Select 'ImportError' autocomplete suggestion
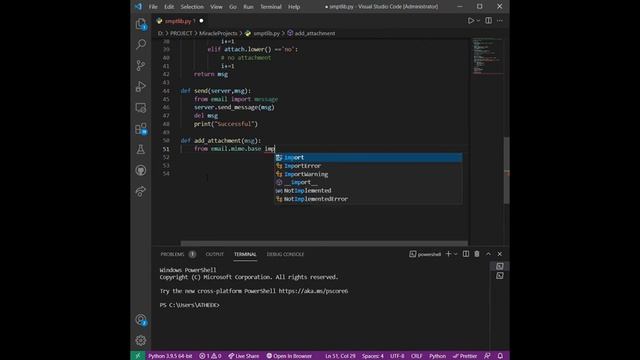Image resolution: width=640 pixels, height=360 pixels. pyautogui.click(x=368, y=166)
